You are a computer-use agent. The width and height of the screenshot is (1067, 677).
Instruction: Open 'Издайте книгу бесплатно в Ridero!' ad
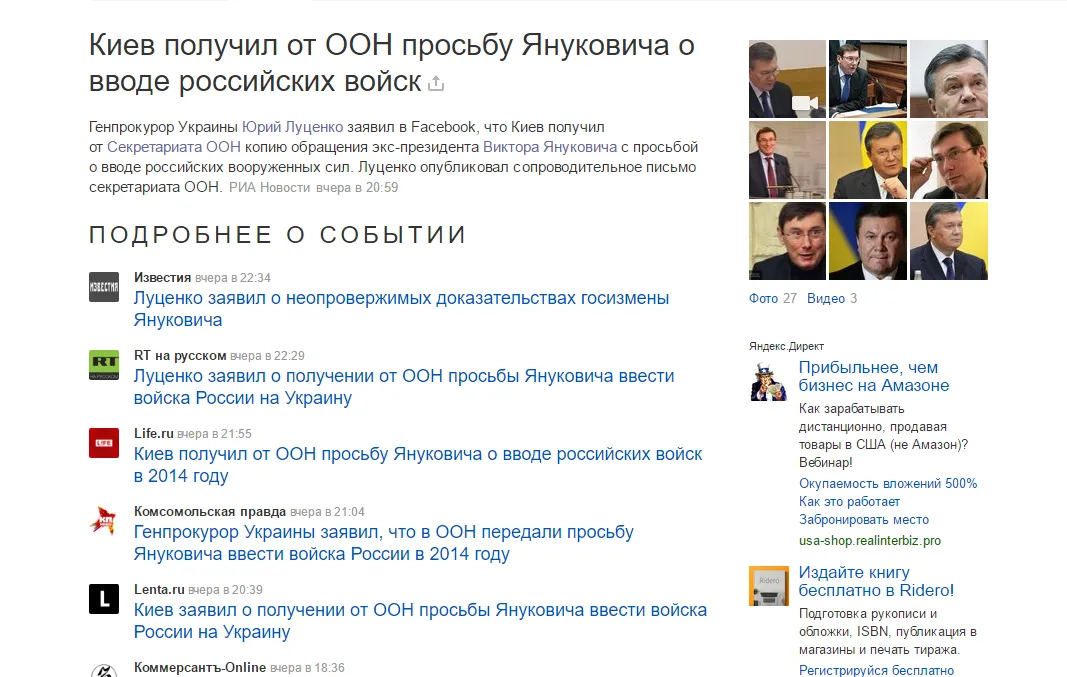point(876,581)
